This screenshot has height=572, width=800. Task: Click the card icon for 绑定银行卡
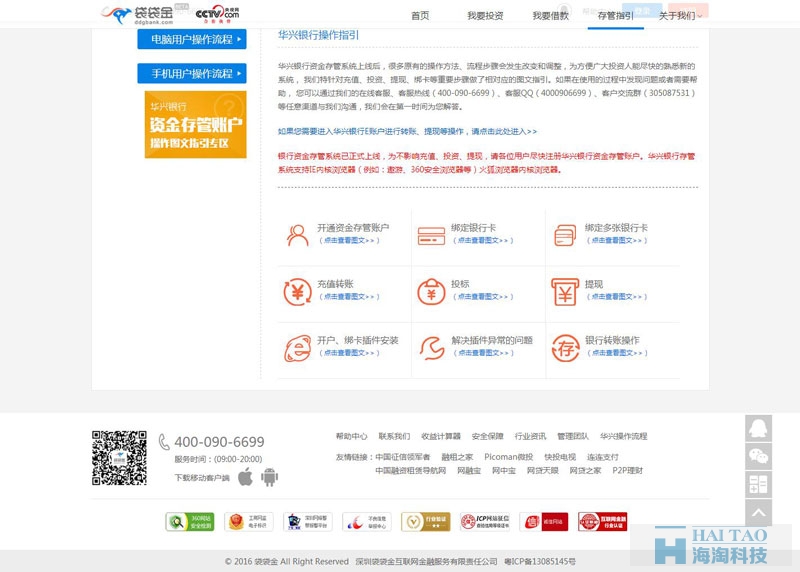click(x=431, y=236)
